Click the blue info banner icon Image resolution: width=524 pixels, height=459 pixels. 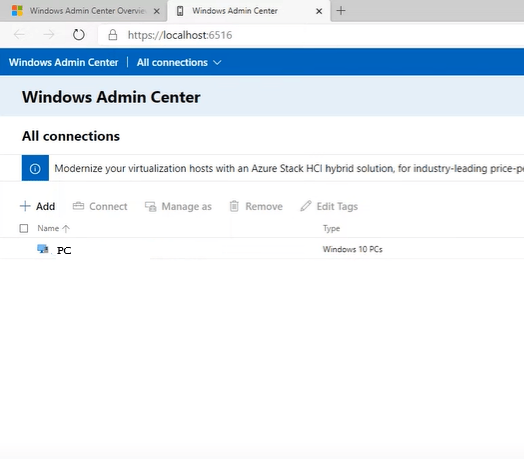click(35, 168)
